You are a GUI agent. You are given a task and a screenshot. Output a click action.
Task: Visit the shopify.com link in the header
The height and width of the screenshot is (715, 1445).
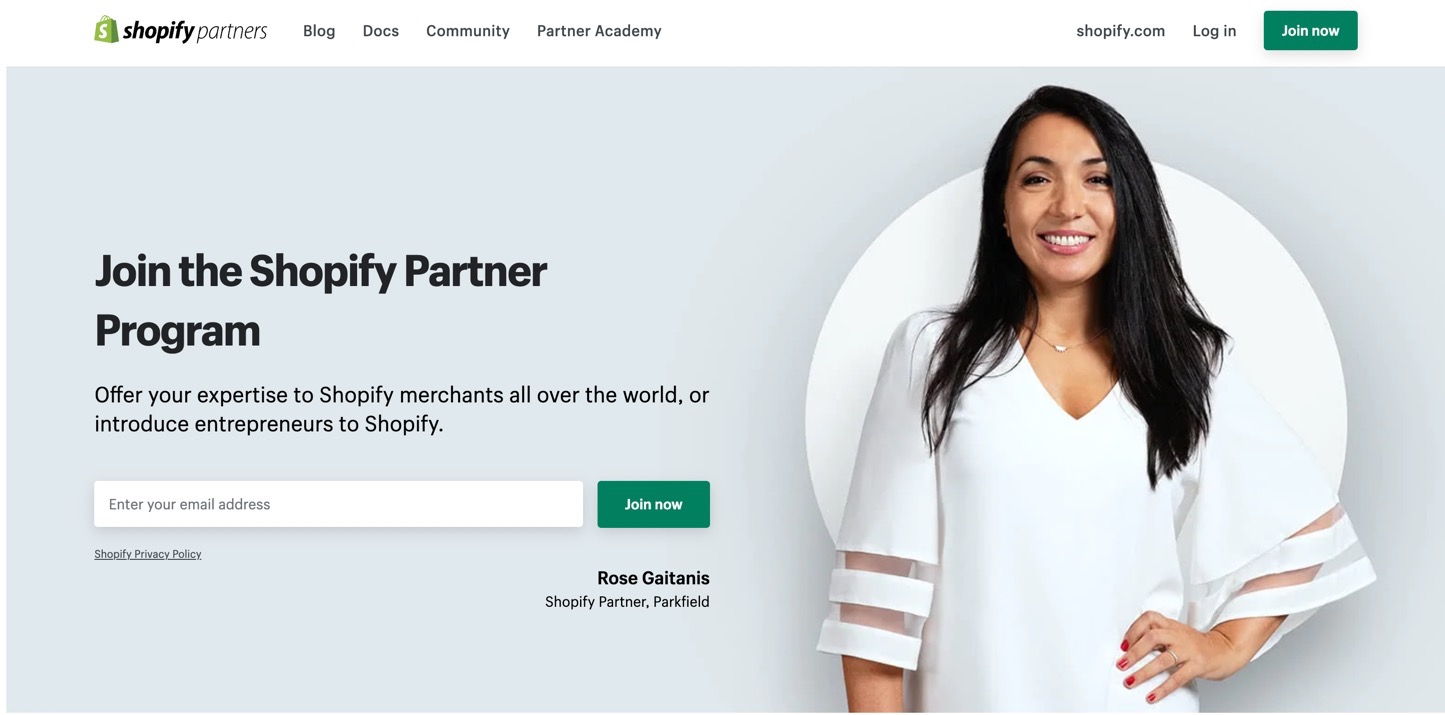[x=1120, y=31]
